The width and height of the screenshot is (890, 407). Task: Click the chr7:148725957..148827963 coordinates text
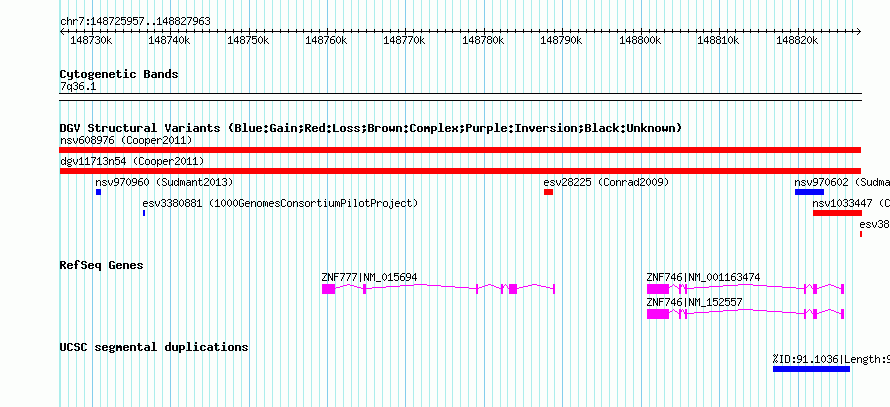pyautogui.click(x=135, y=21)
